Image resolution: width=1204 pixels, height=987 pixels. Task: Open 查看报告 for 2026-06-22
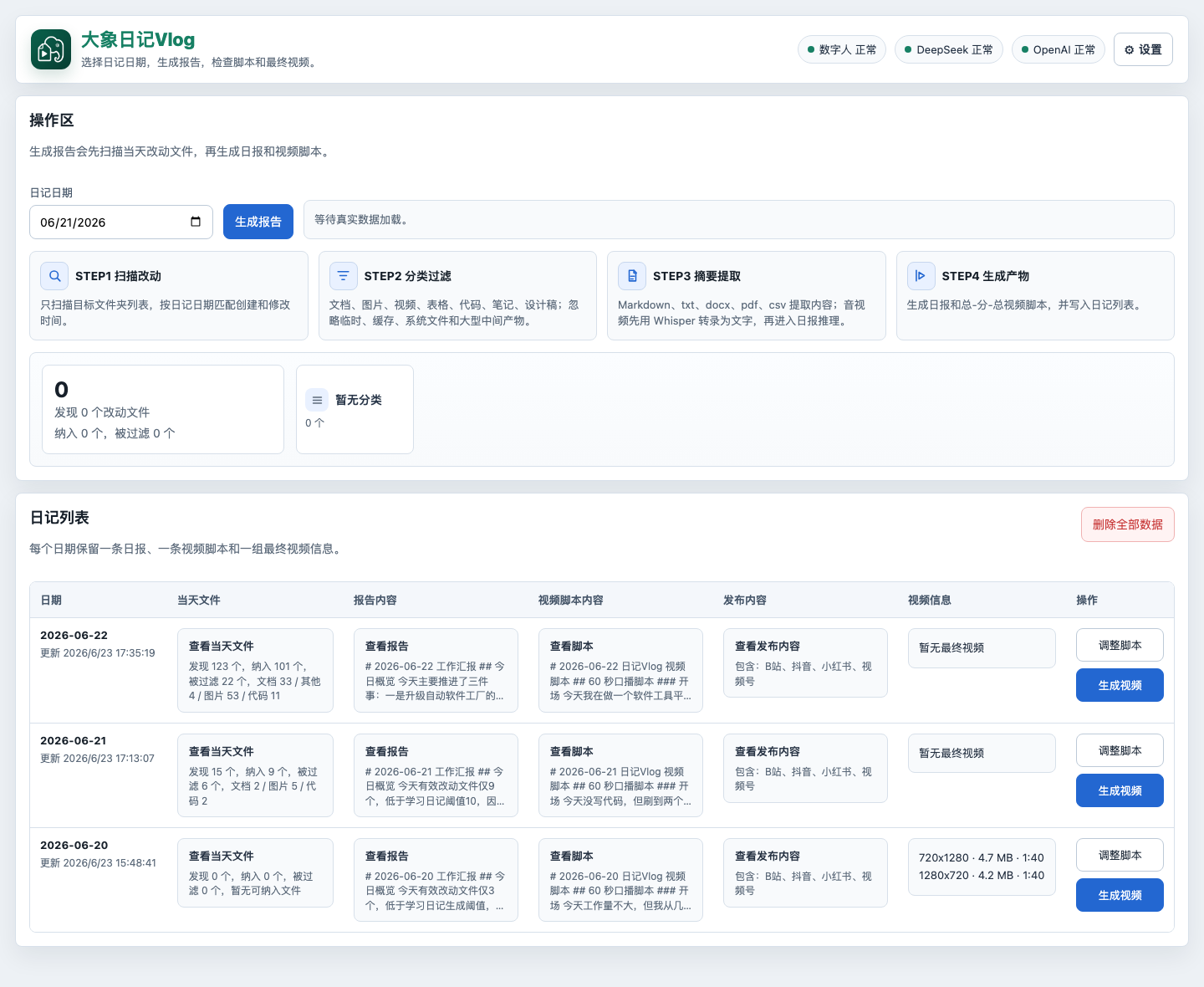(436, 670)
